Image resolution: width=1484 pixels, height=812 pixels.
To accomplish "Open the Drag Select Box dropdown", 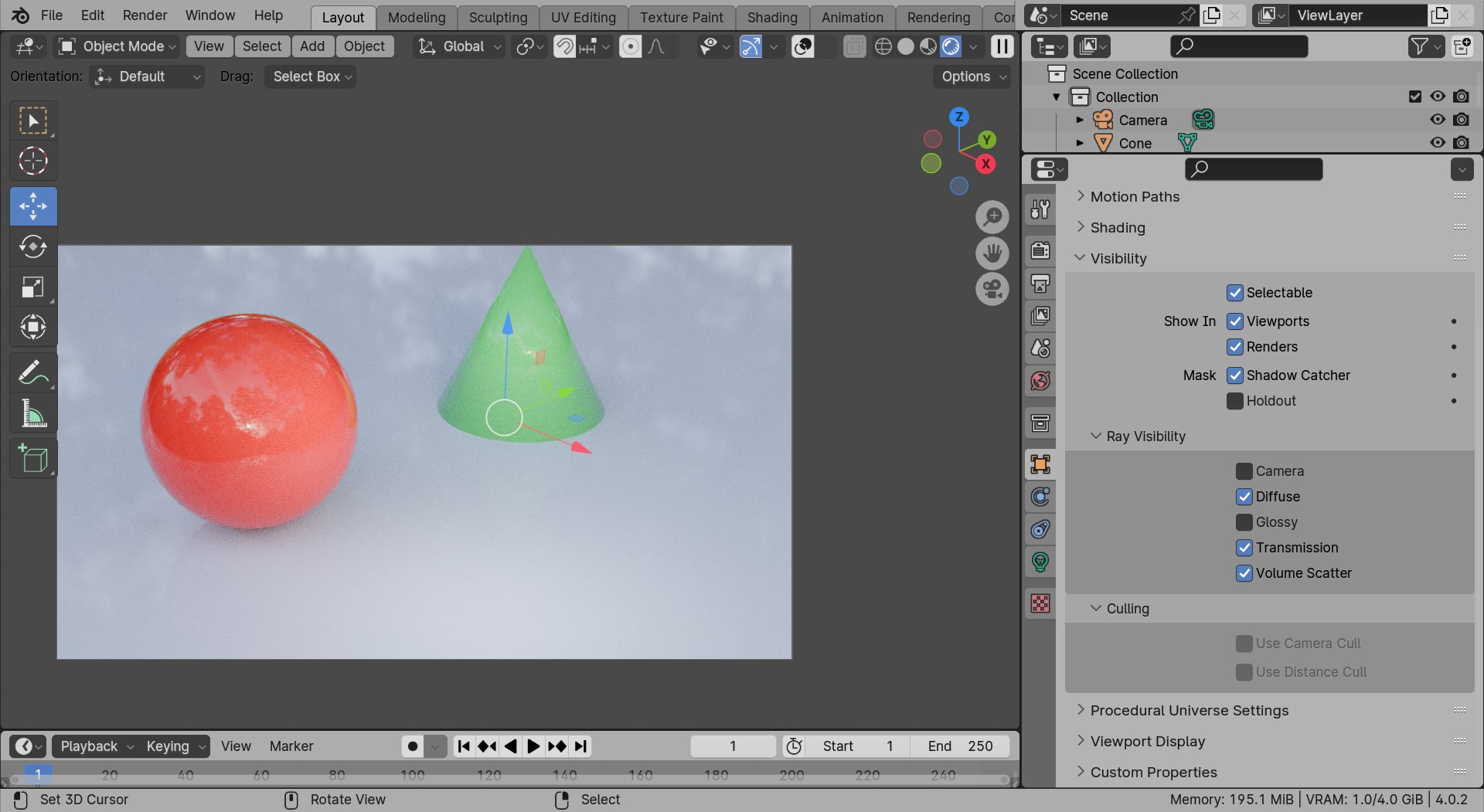I will [311, 76].
